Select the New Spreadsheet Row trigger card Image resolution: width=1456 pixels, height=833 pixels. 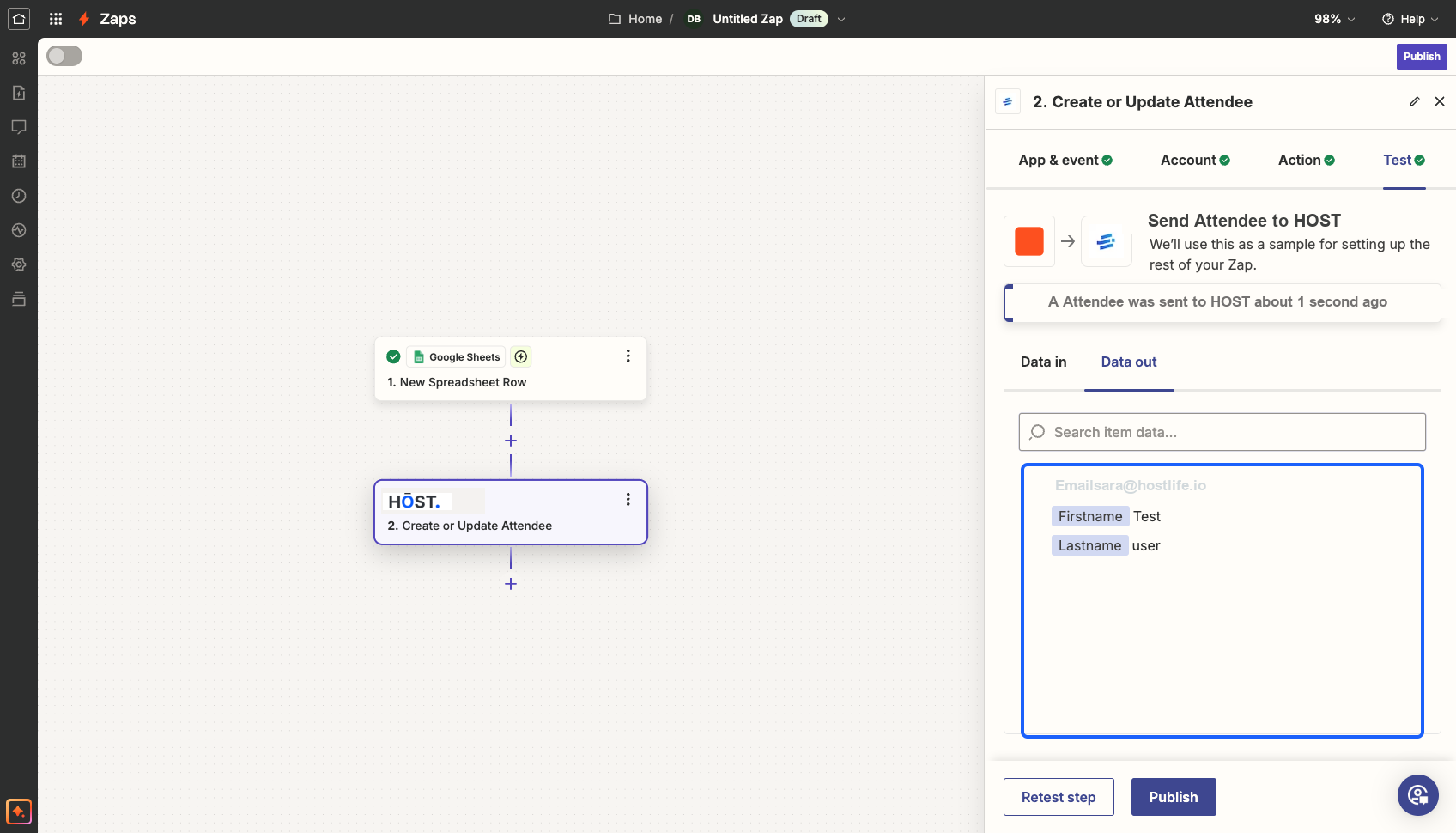tap(511, 369)
